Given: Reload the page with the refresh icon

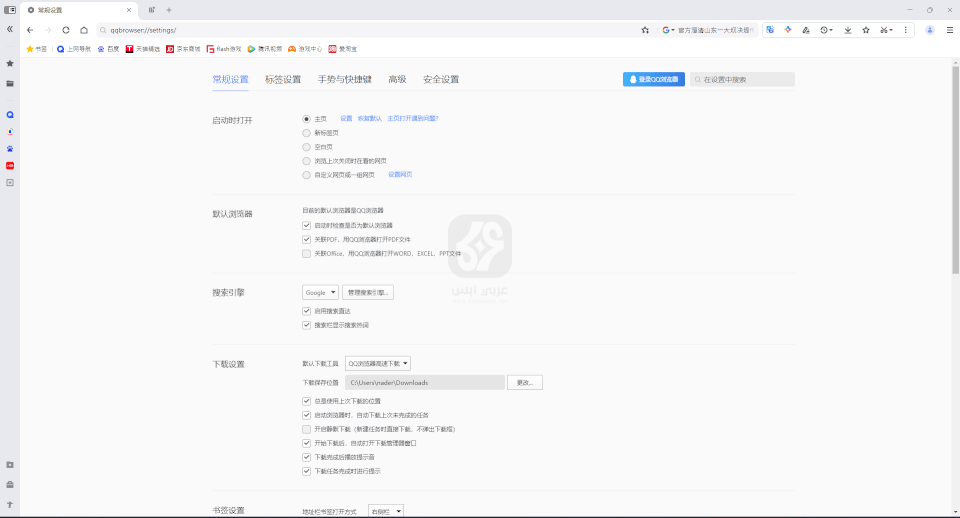Looking at the screenshot, I should 66,30.
